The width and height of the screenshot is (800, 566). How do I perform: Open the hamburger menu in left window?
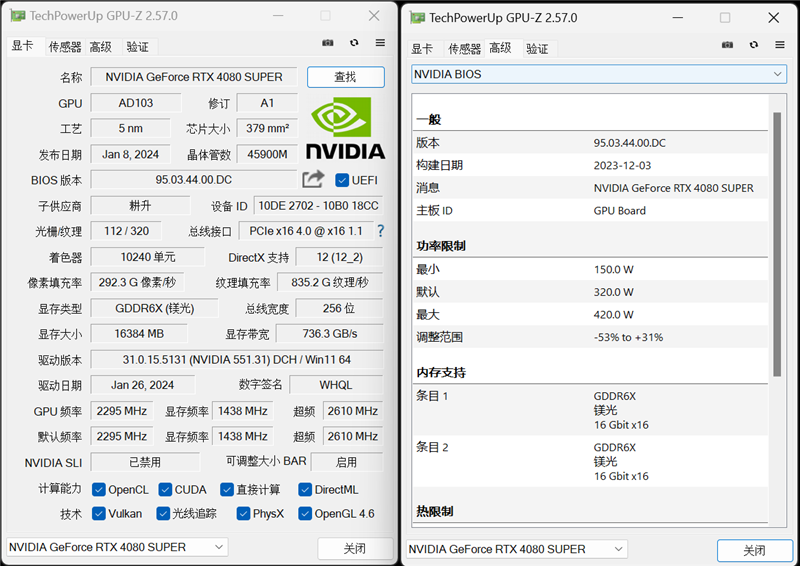(380, 43)
